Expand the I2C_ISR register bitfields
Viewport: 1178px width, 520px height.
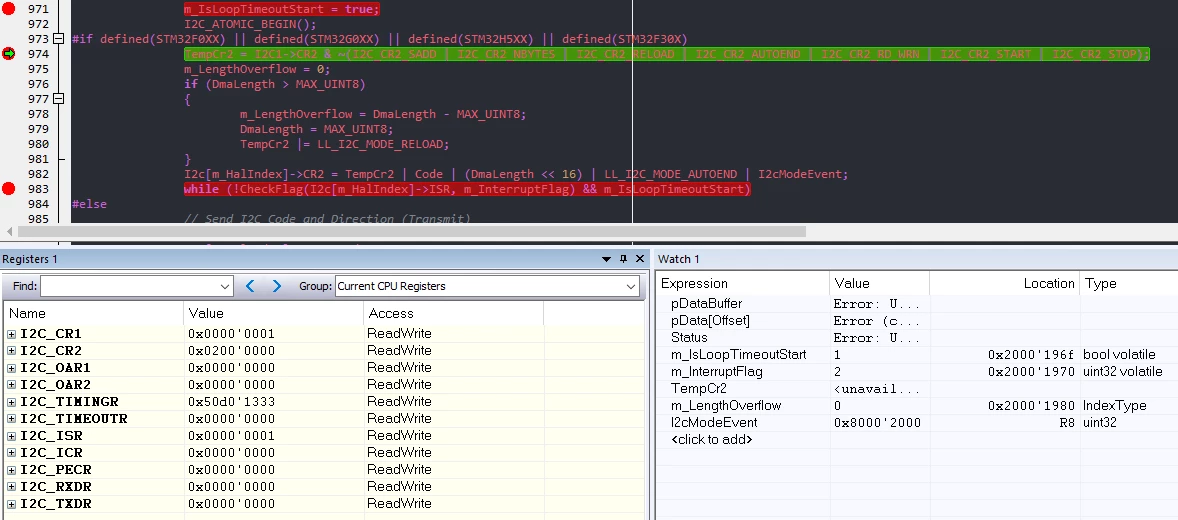(11, 436)
